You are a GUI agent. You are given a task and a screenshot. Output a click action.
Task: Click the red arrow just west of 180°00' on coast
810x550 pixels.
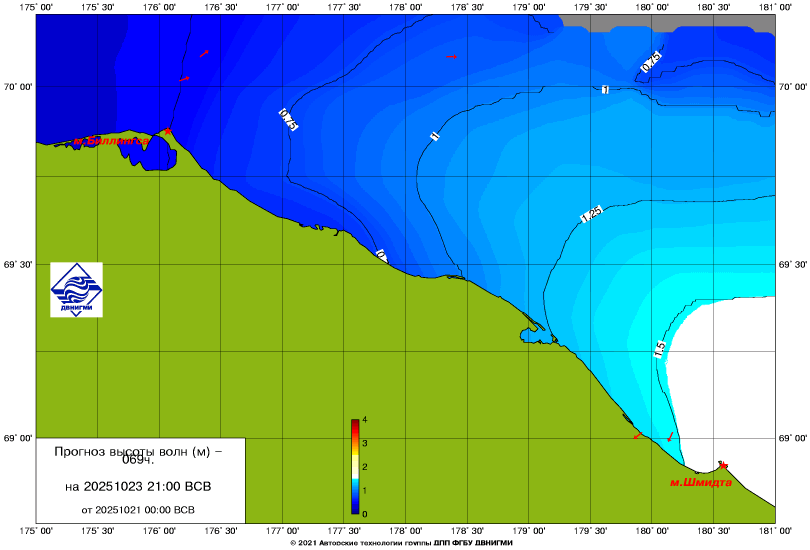pos(636,436)
